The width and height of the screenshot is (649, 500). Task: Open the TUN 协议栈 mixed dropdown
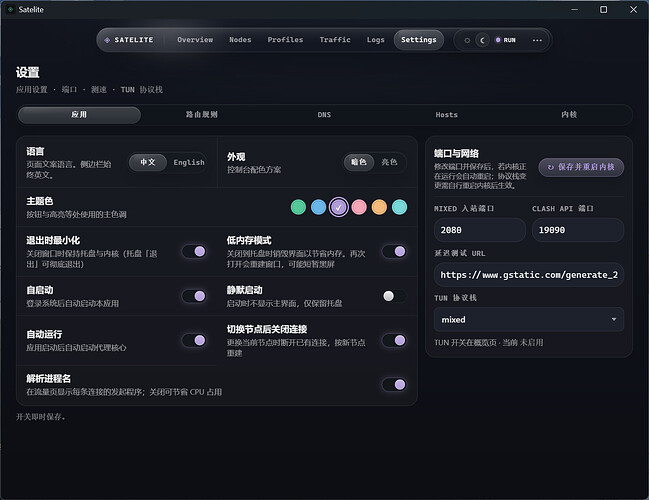click(x=529, y=320)
